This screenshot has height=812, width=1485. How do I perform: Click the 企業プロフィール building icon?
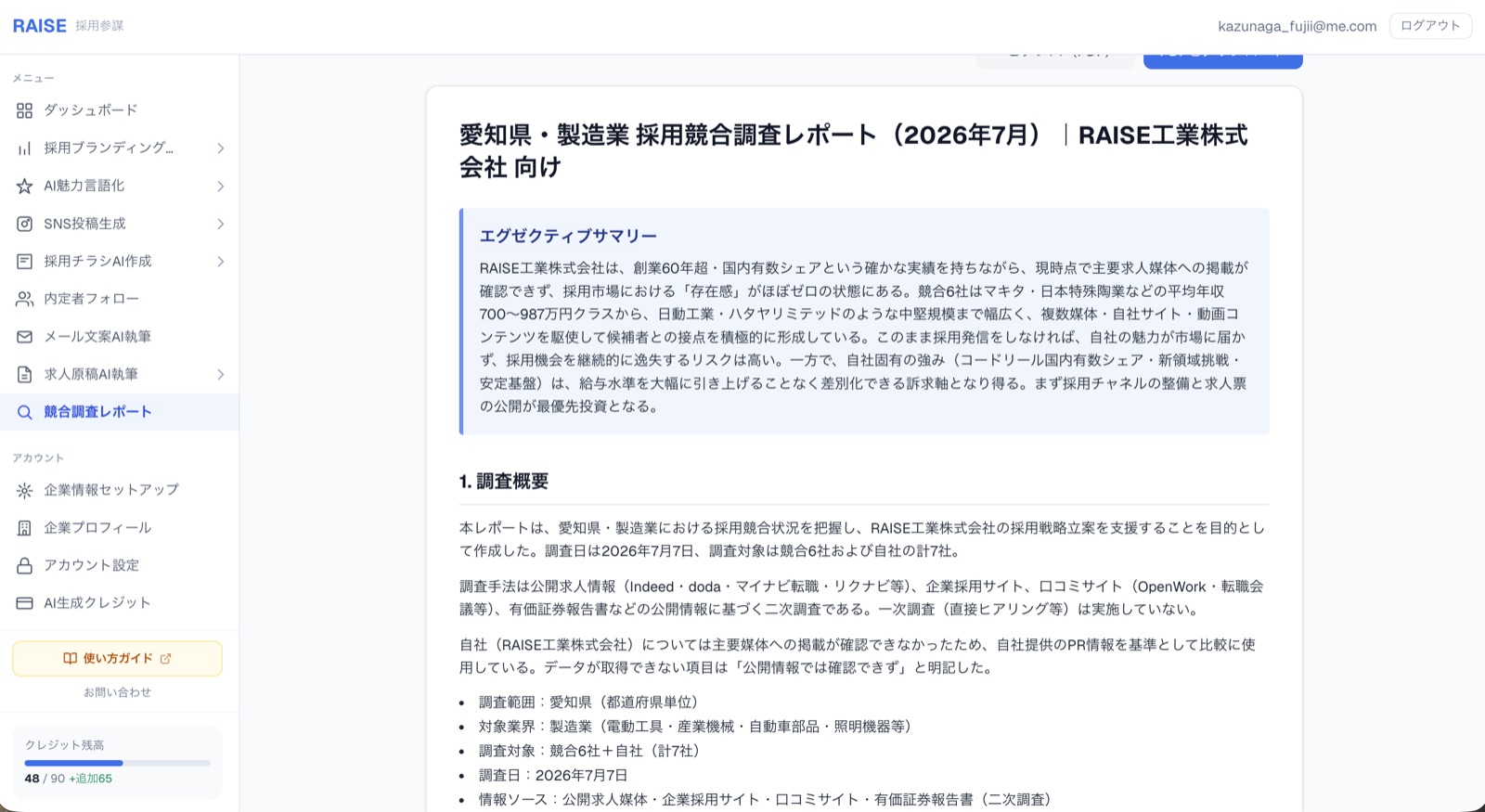pos(25,528)
